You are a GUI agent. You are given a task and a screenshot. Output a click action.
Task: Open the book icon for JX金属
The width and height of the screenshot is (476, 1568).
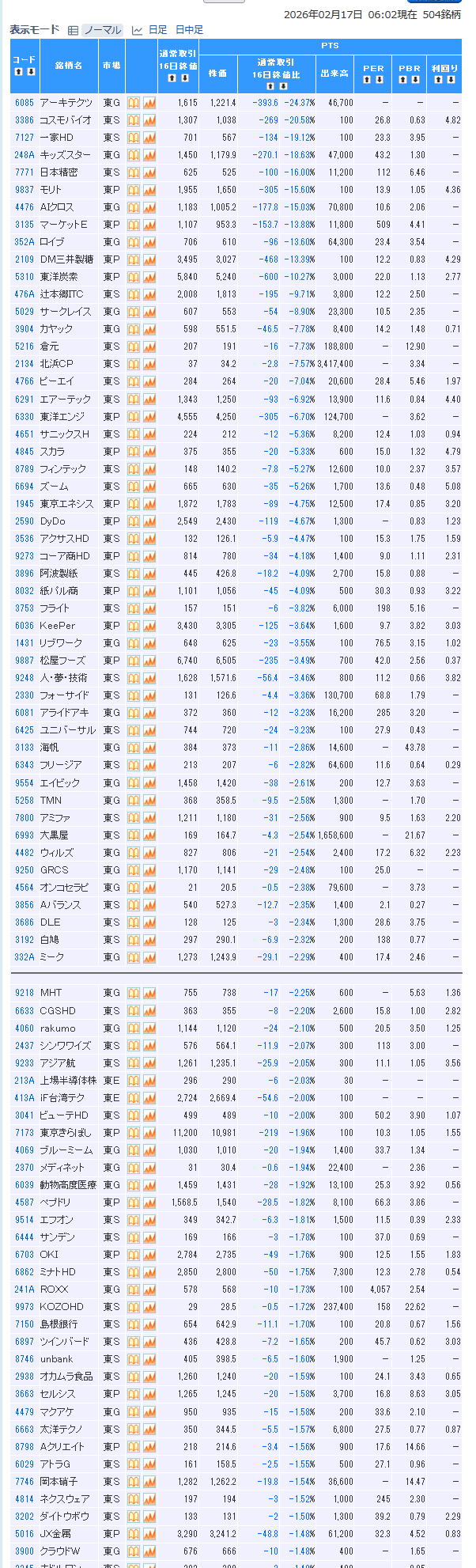[134, 1534]
